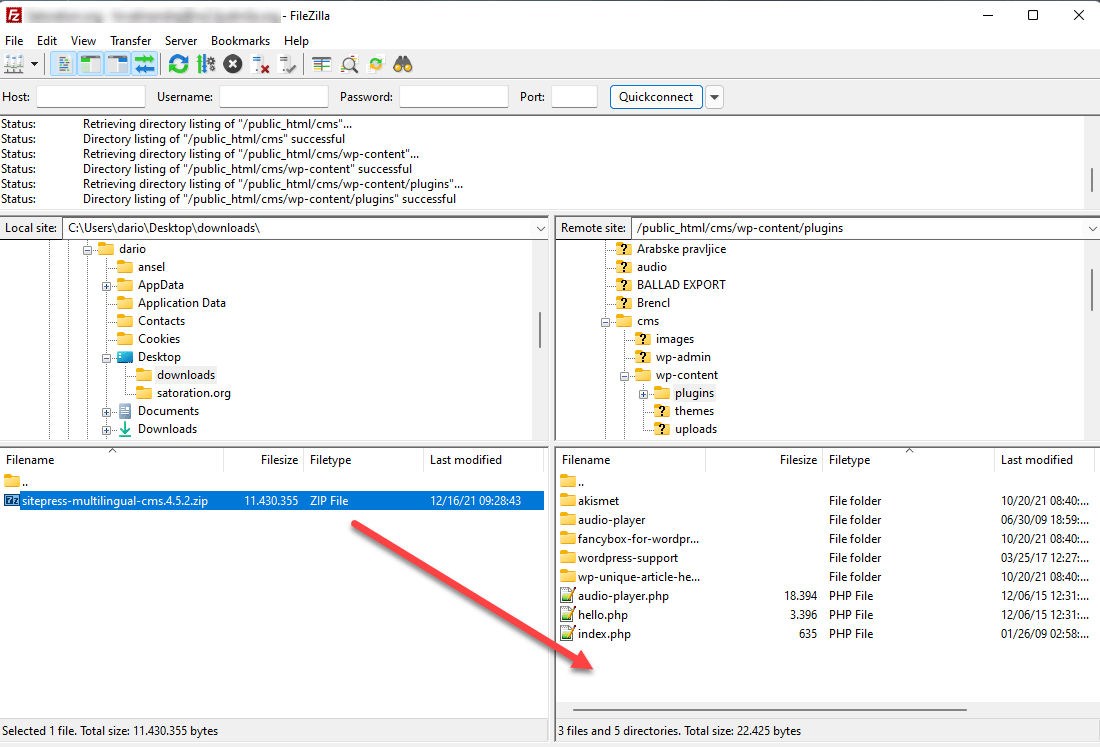
Task: Open the Edit menu
Action: (x=47, y=41)
